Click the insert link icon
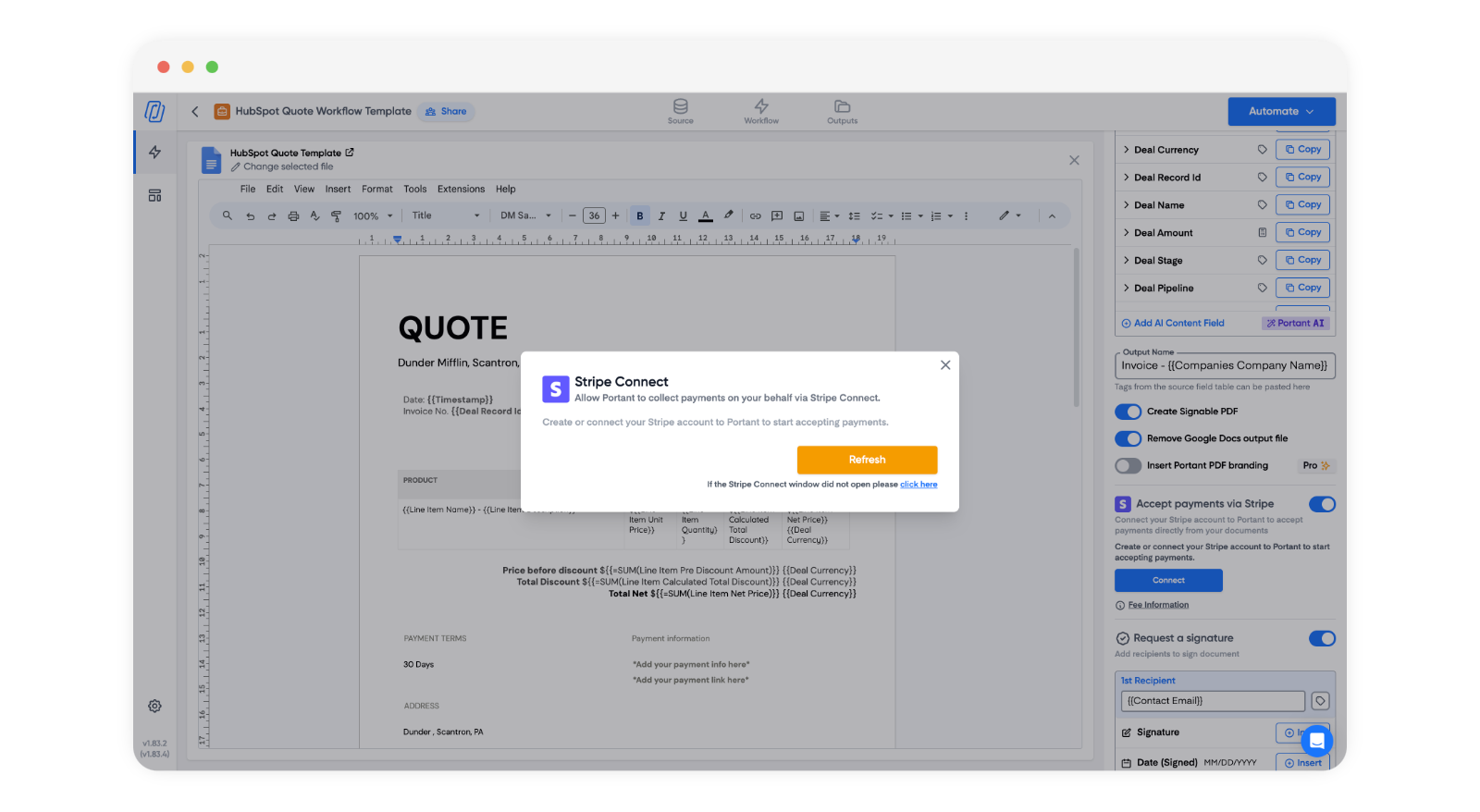The width and height of the screenshot is (1480, 812). click(x=755, y=215)
